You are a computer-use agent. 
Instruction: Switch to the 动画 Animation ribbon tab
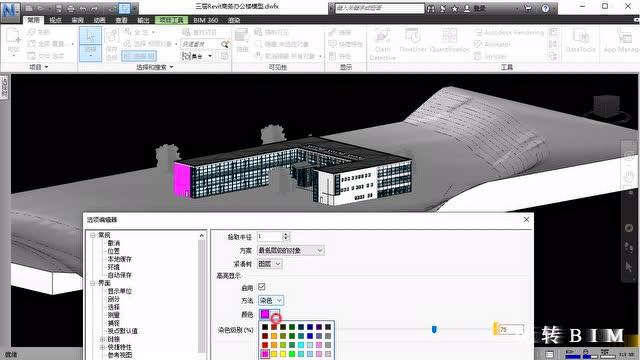click(100, 20)
